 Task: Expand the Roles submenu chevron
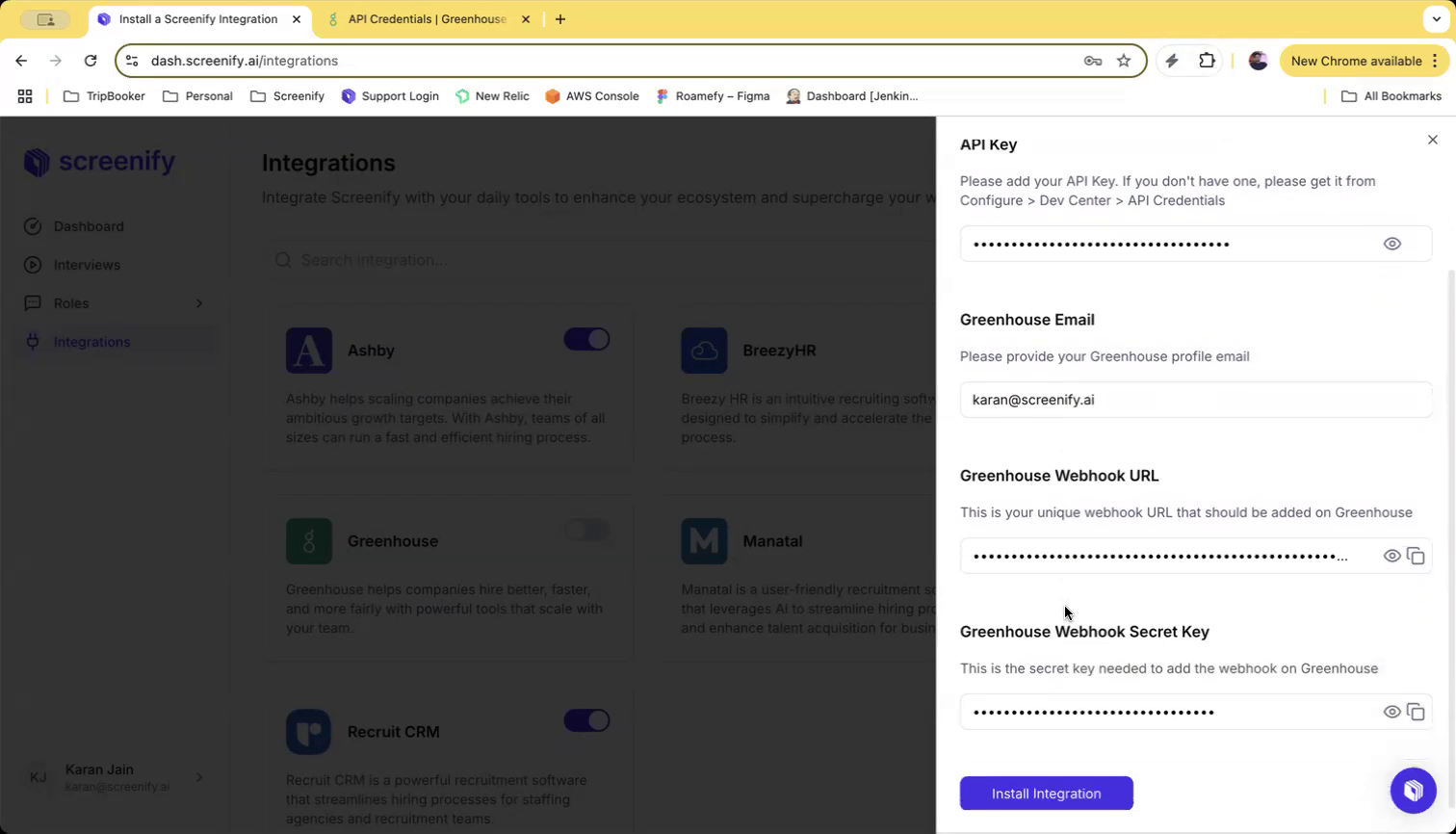click(199, 303)
